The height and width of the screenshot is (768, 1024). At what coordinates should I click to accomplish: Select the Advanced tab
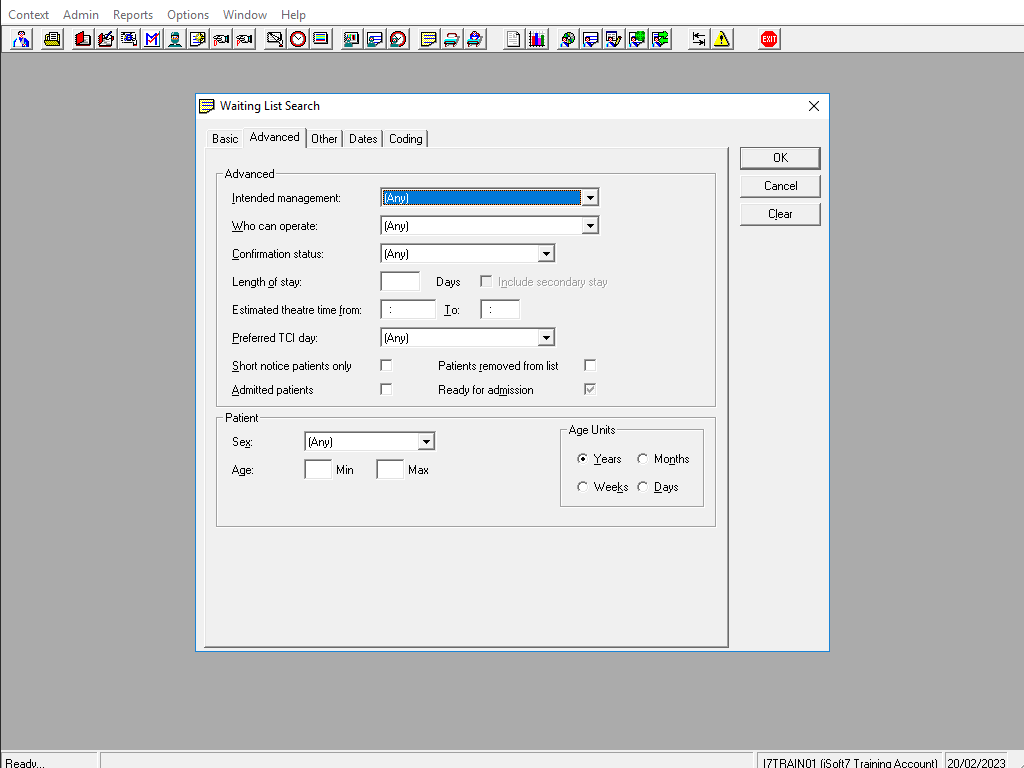(x=274, y=137)
